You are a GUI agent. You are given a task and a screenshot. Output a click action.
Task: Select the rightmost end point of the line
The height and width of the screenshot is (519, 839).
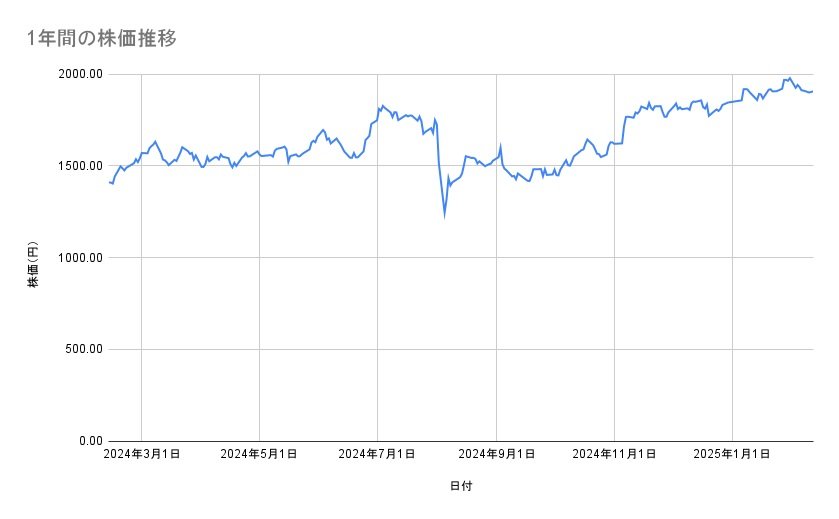coord(812,91)
